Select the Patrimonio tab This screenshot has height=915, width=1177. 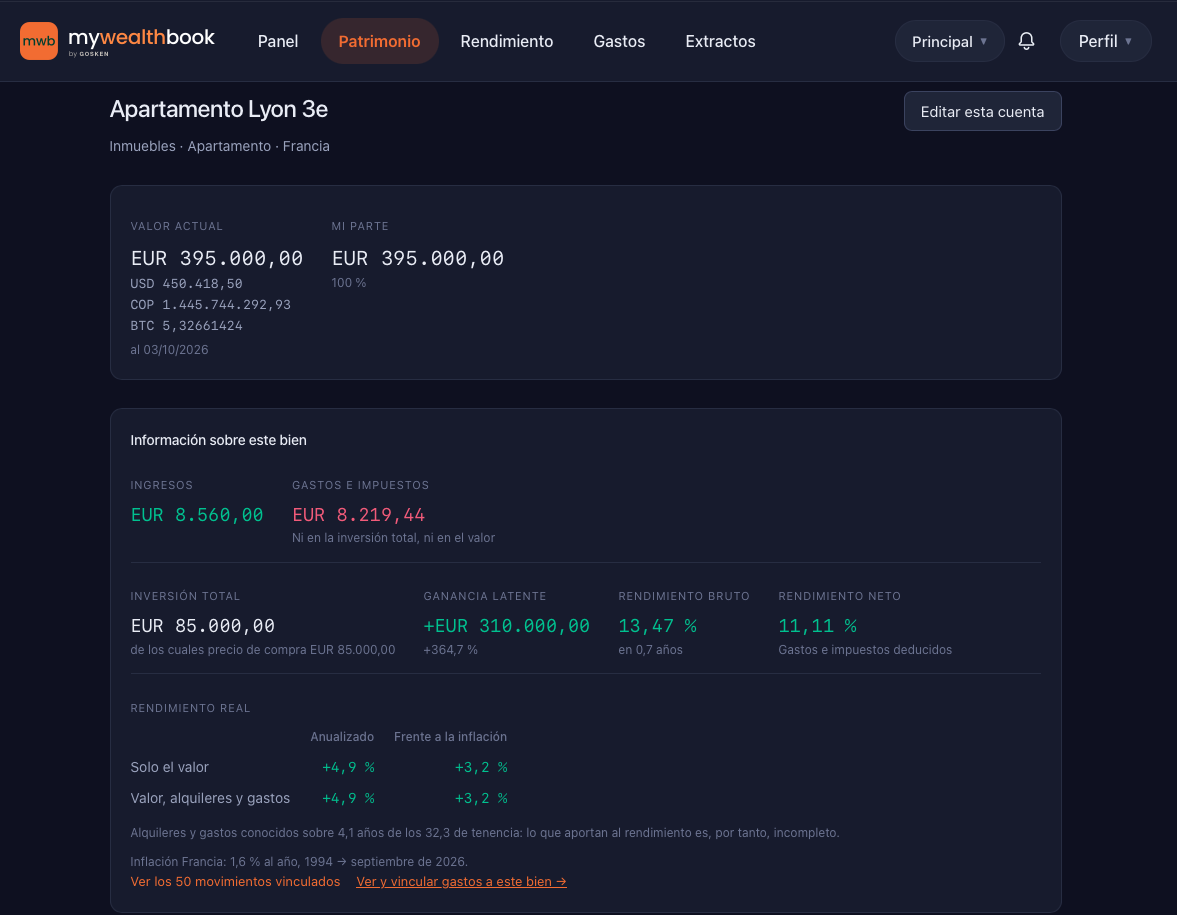coord(379,41)
